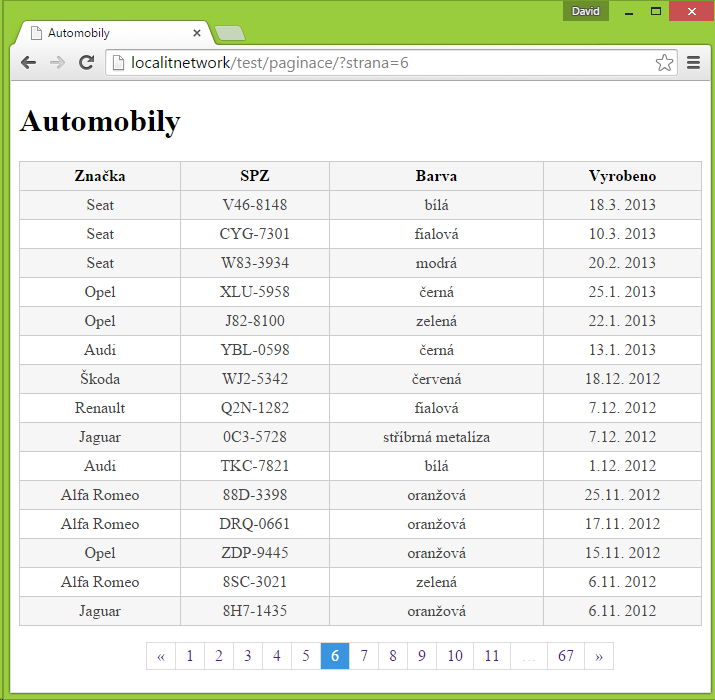Viewport: 715px width, 700px height.
Task: Click the SPZ cell V46-8148
Action: click(254, 205)
